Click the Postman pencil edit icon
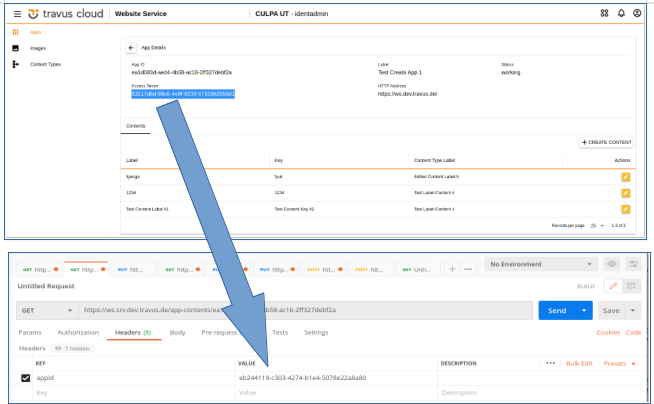 click(x=613, y=286)
